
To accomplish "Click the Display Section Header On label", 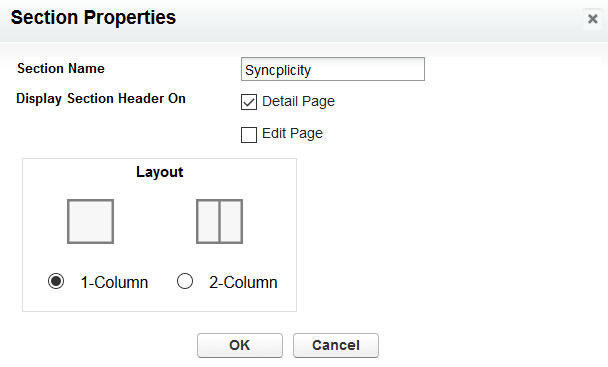I will point(101,99).
